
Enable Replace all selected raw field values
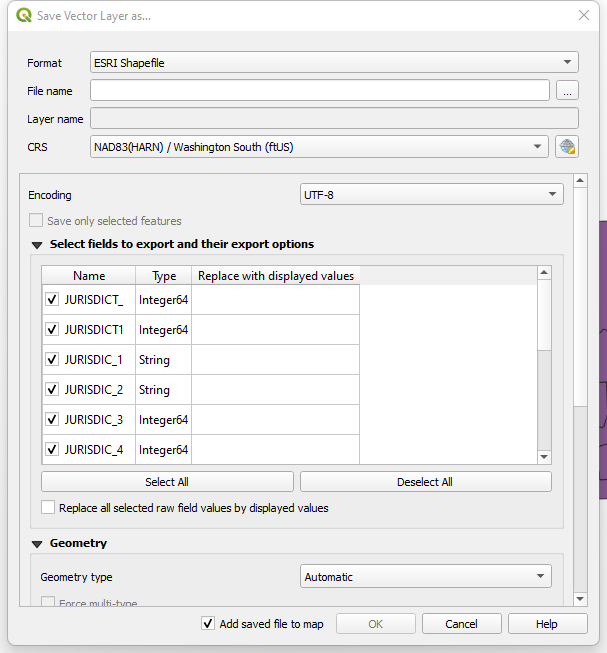[48, 508]
